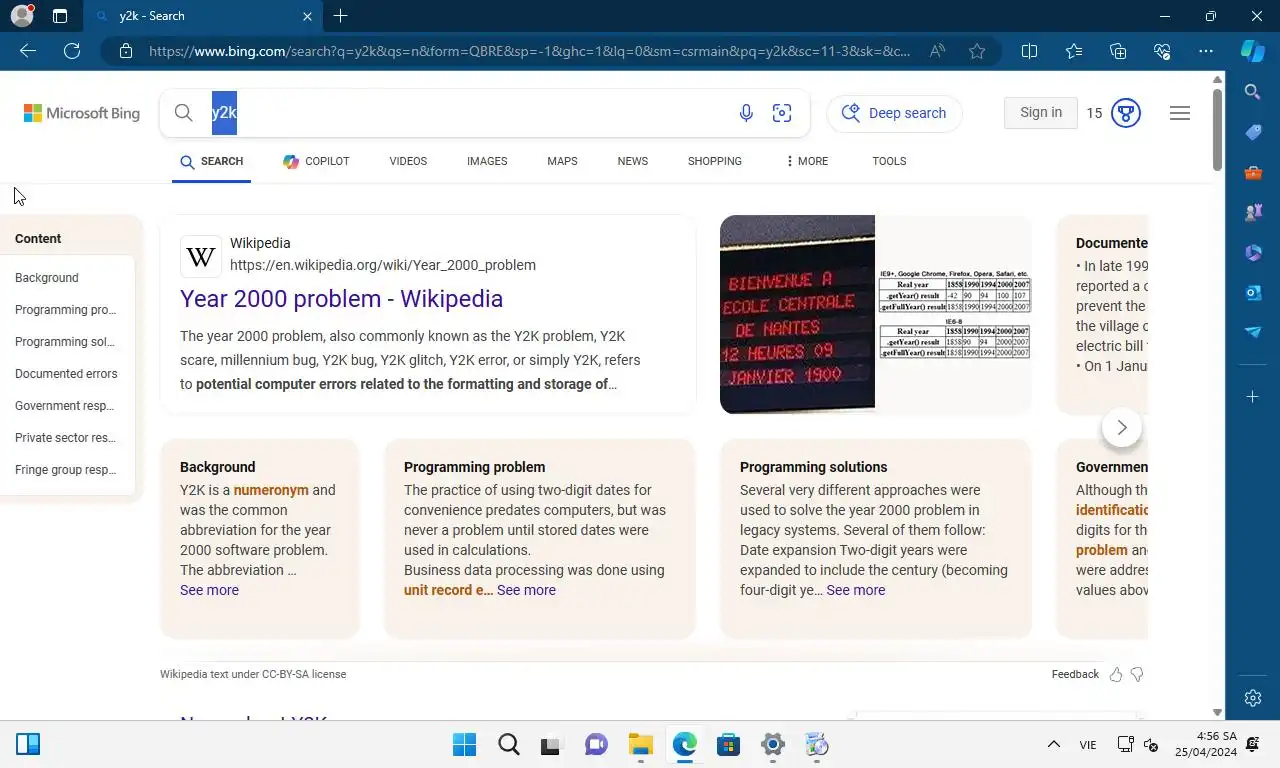Viewport: 1280px width, 768px height.
Task: Open the Y2K display board thumbnail
Action: pyautogui.click(x=797, y=314)
